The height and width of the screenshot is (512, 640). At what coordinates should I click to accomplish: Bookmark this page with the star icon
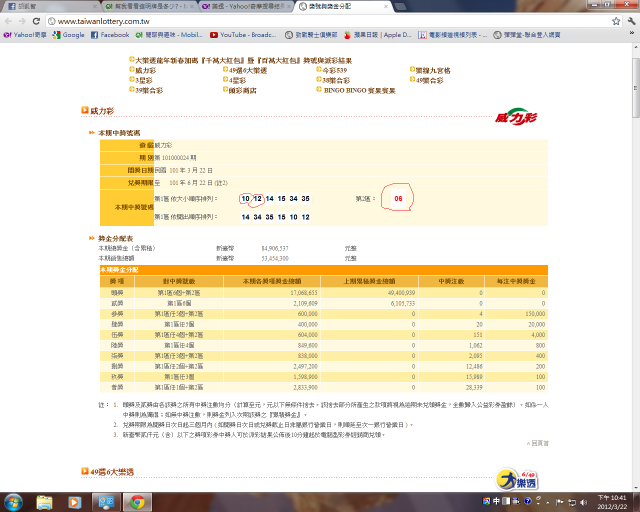pyautogui.click(x=616, y=21)
